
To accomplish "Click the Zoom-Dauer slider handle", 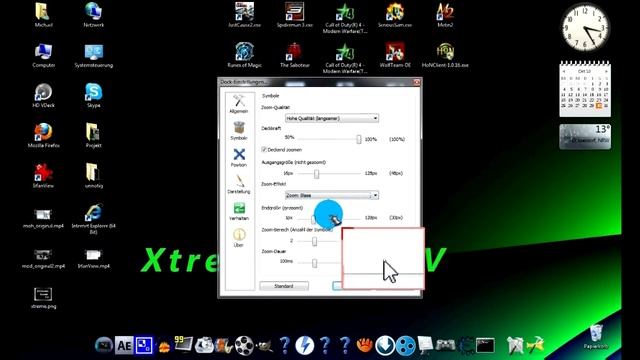I will pos(314,263).
